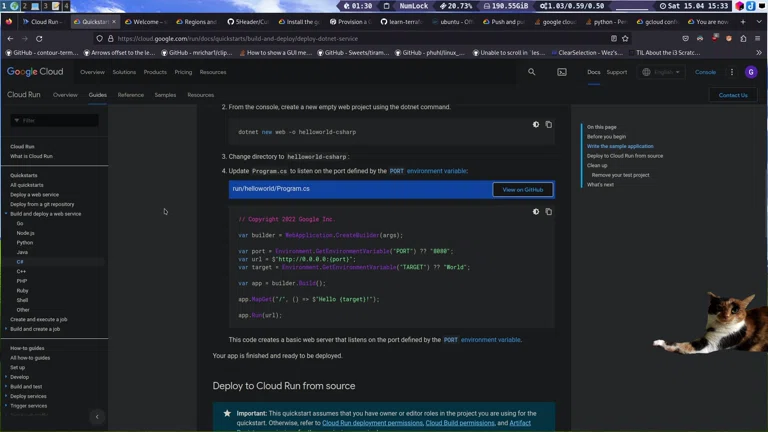768x432 pixels.
Task: Open the purple G account avatar
Action: [x=751, y=72]
